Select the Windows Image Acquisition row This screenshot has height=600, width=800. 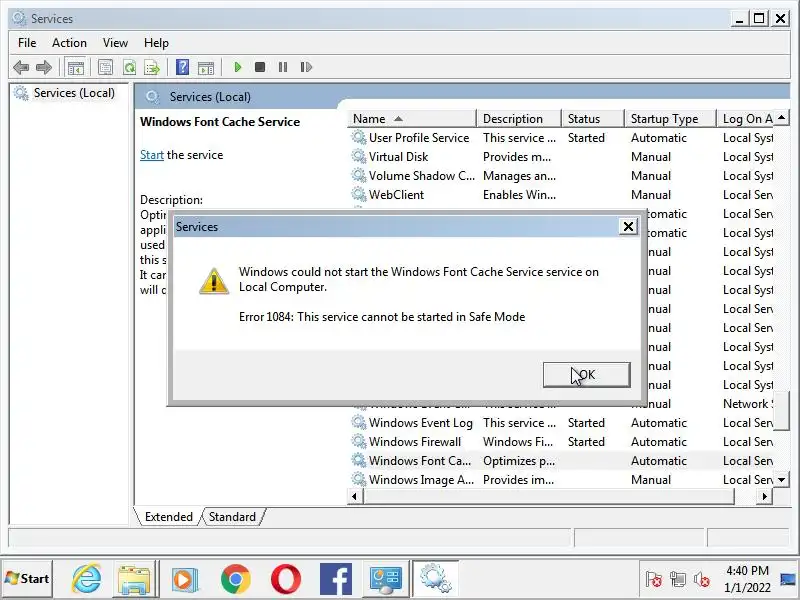click(561, 479)
